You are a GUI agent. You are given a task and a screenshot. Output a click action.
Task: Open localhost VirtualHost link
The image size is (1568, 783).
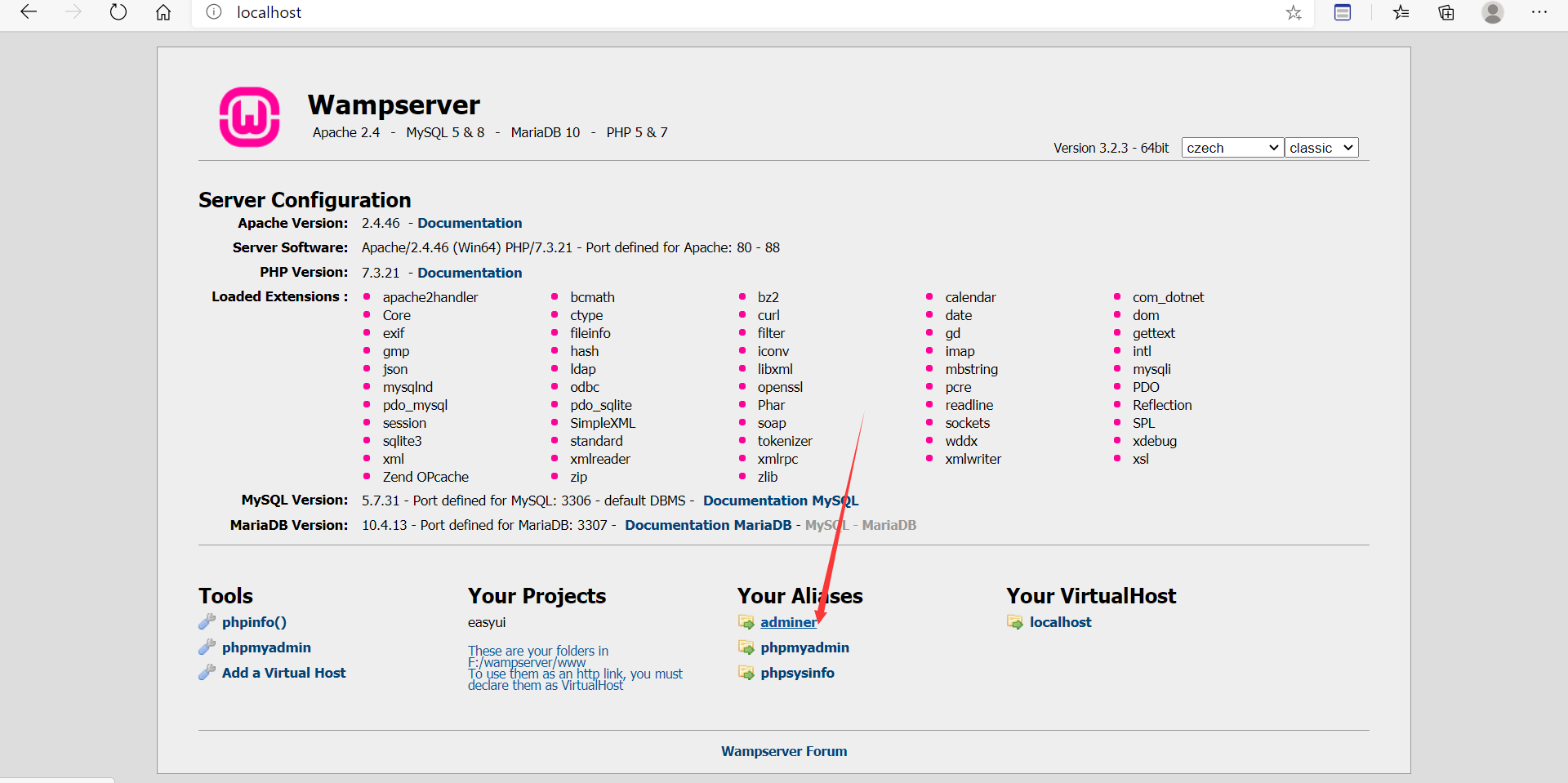click(x=1060, y=622)
